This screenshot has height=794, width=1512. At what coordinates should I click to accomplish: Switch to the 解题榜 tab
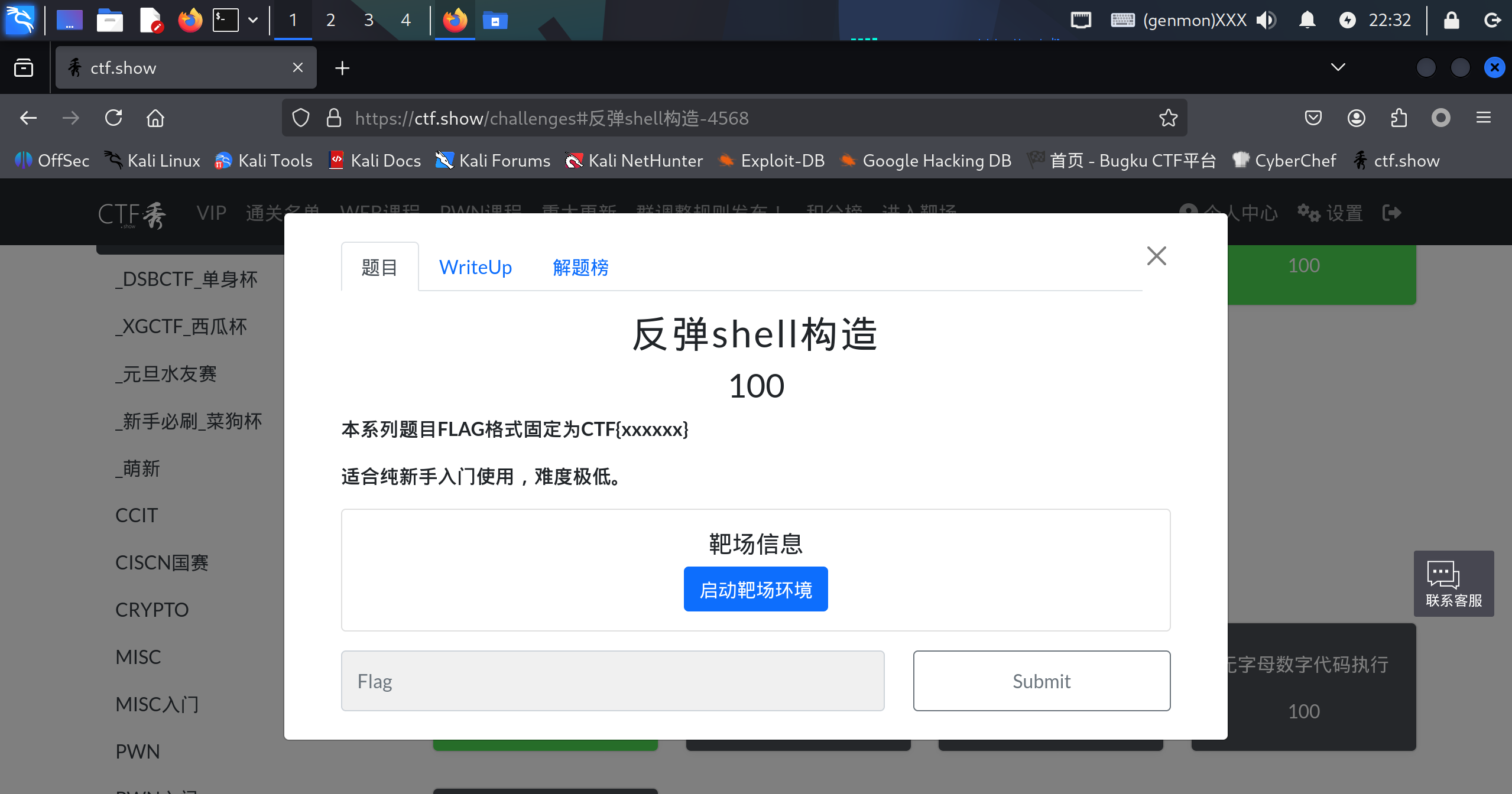(580, 267)
